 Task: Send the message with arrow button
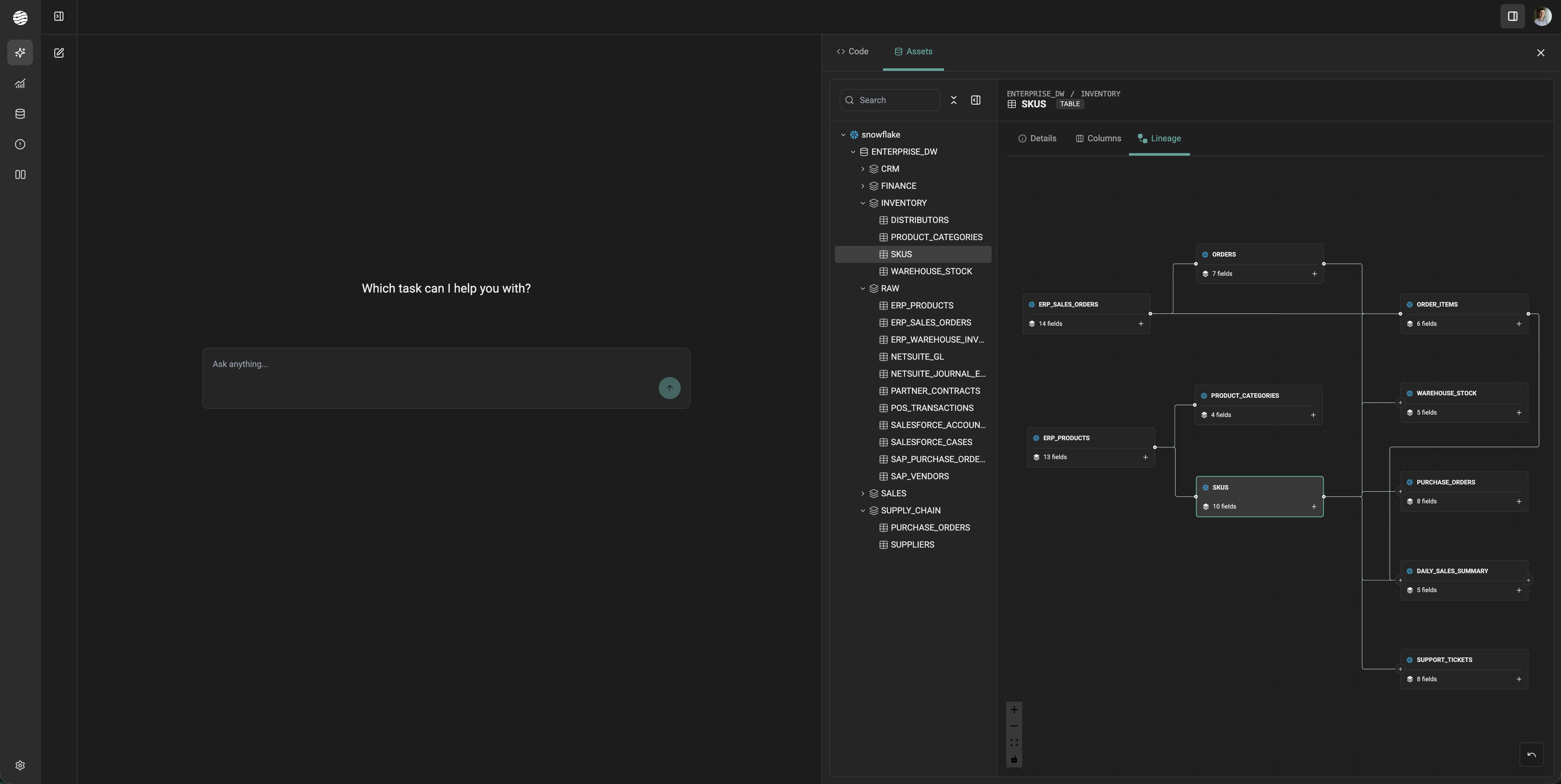669,388
